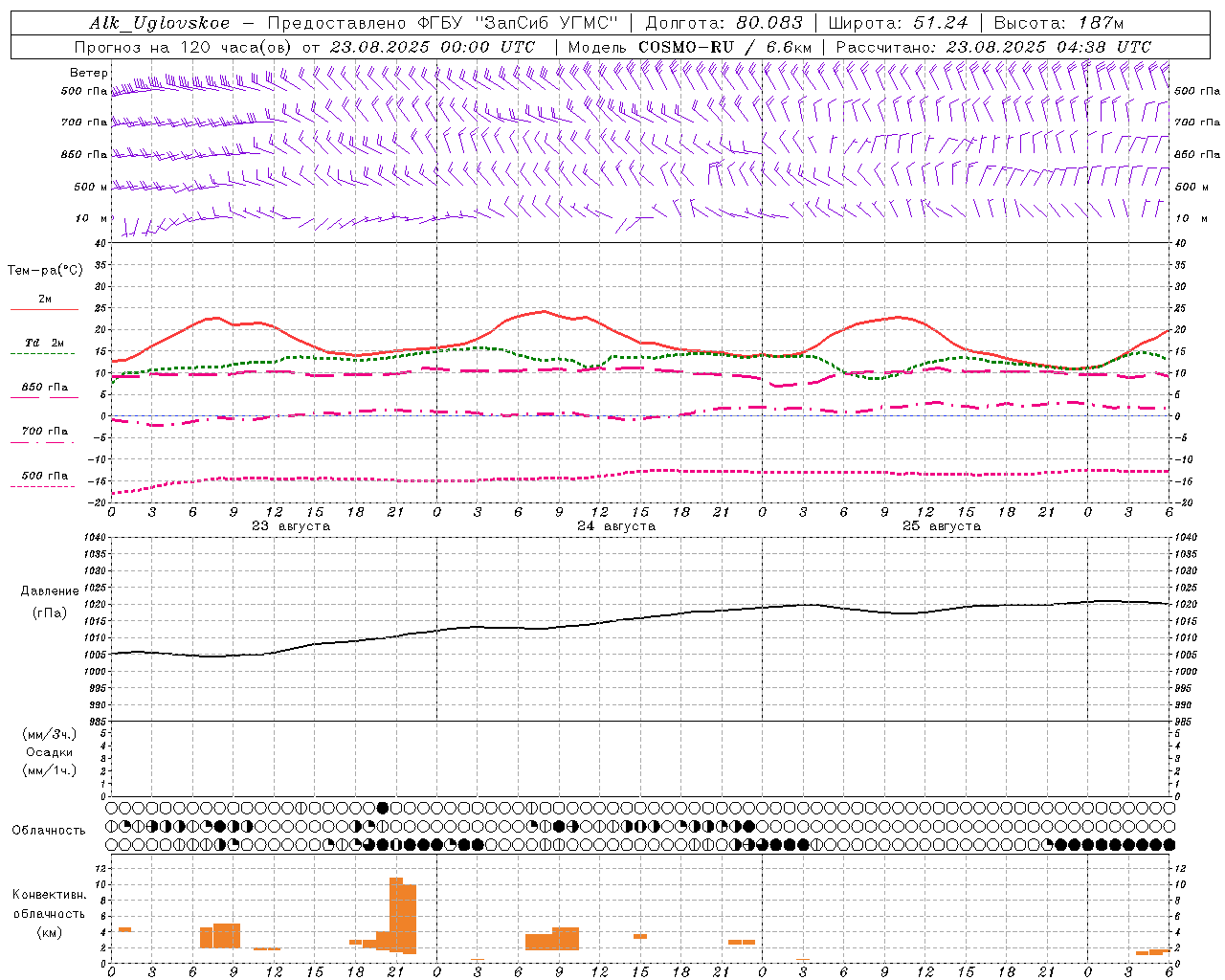Click the only filled circle in top cloud row
This screenshot has width=1225, height=980.
pos(384,808)
